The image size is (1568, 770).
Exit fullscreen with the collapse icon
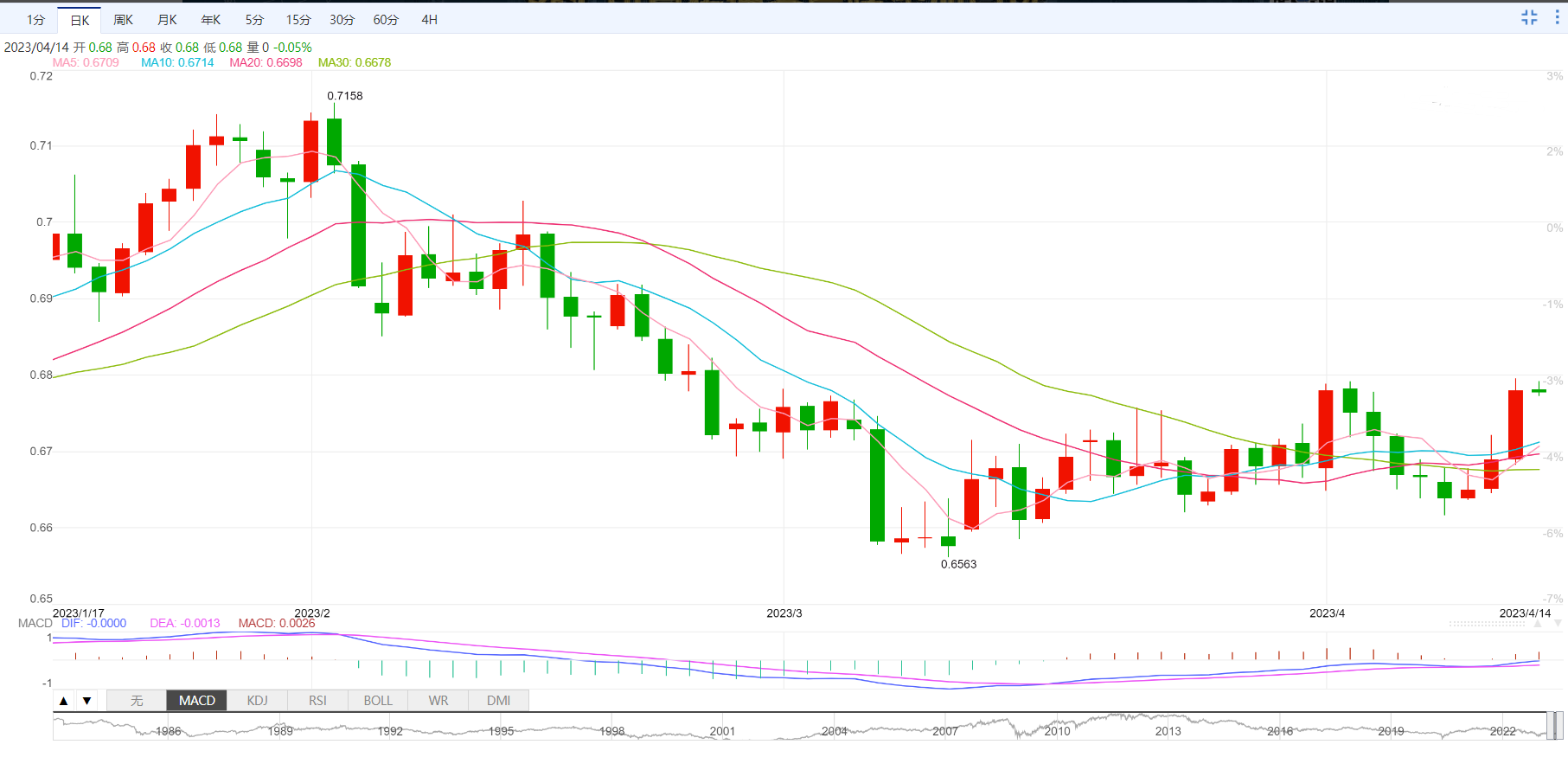(x=1529, y=17)
